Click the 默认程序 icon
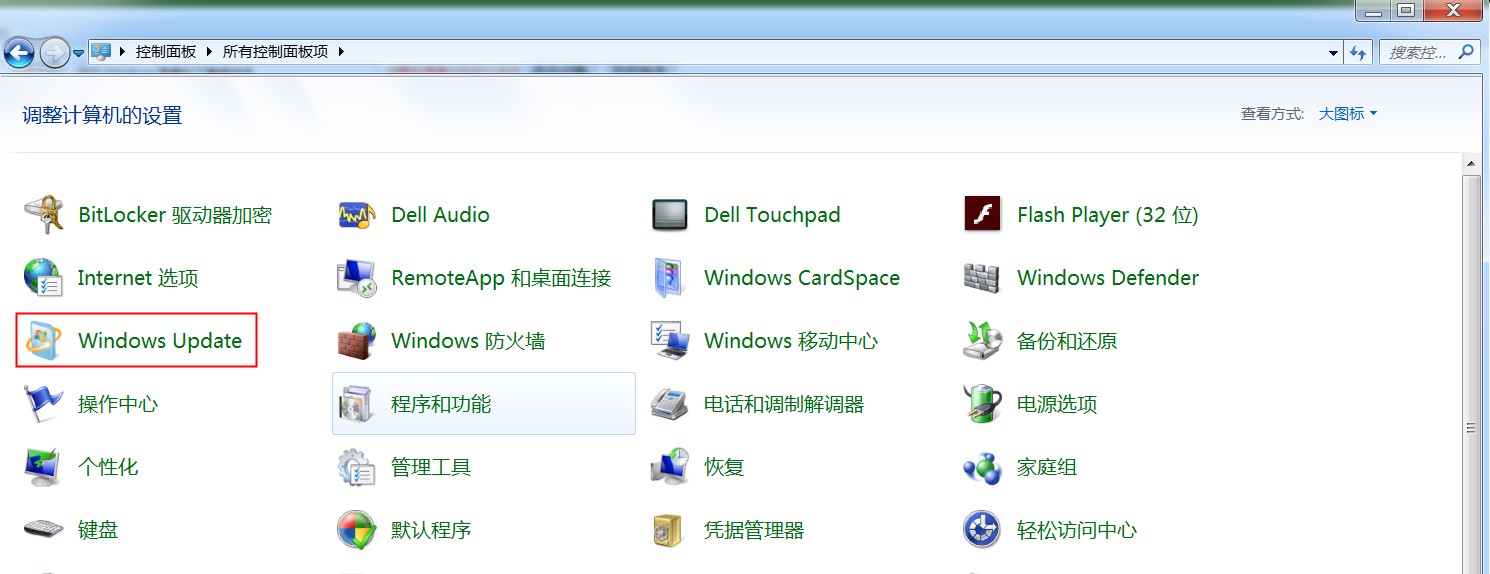This screenshot has width=1490, height=574. coord(357,530)
